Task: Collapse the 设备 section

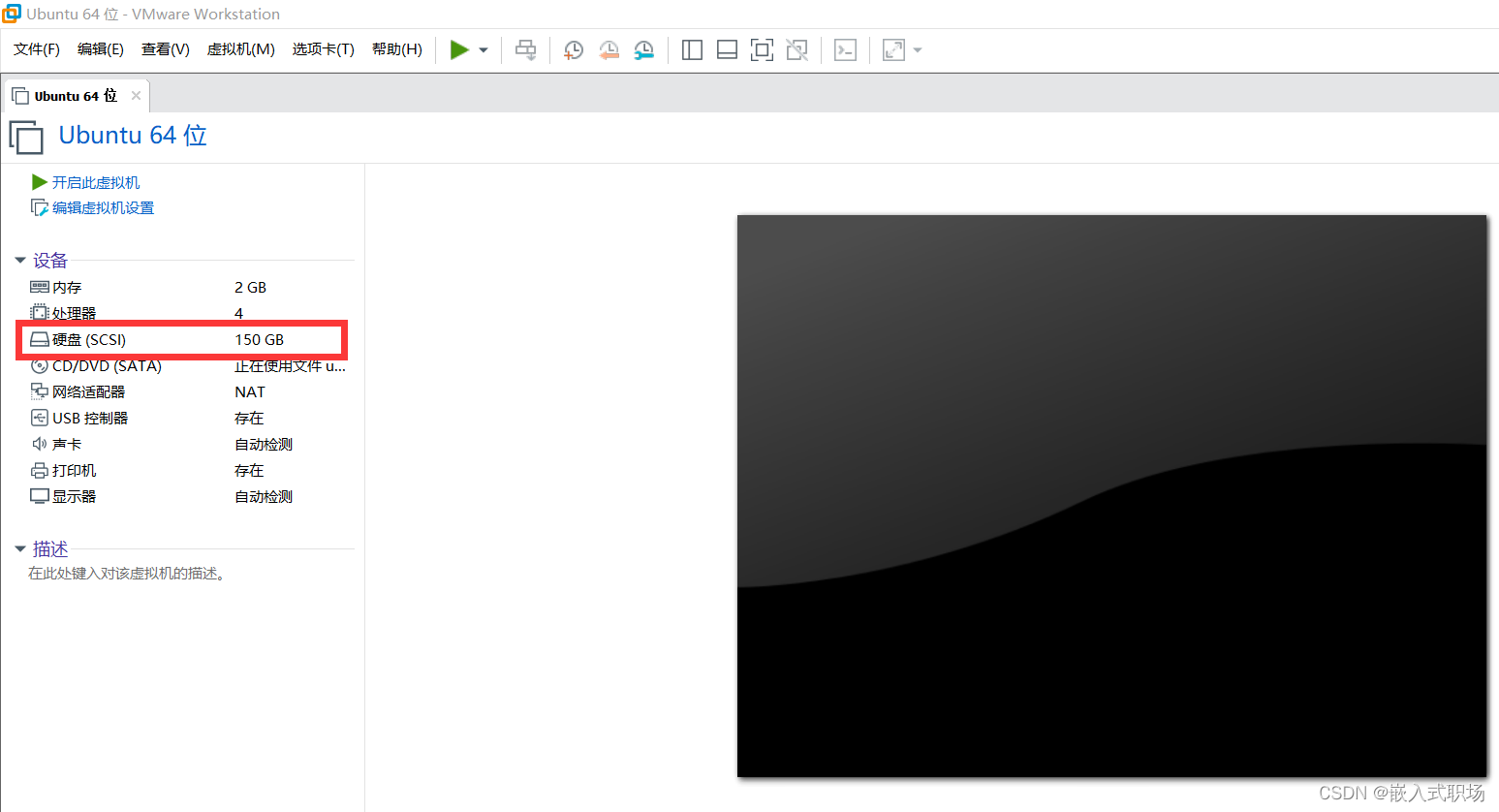Action: pyautogui.click(x=20, y=261)
